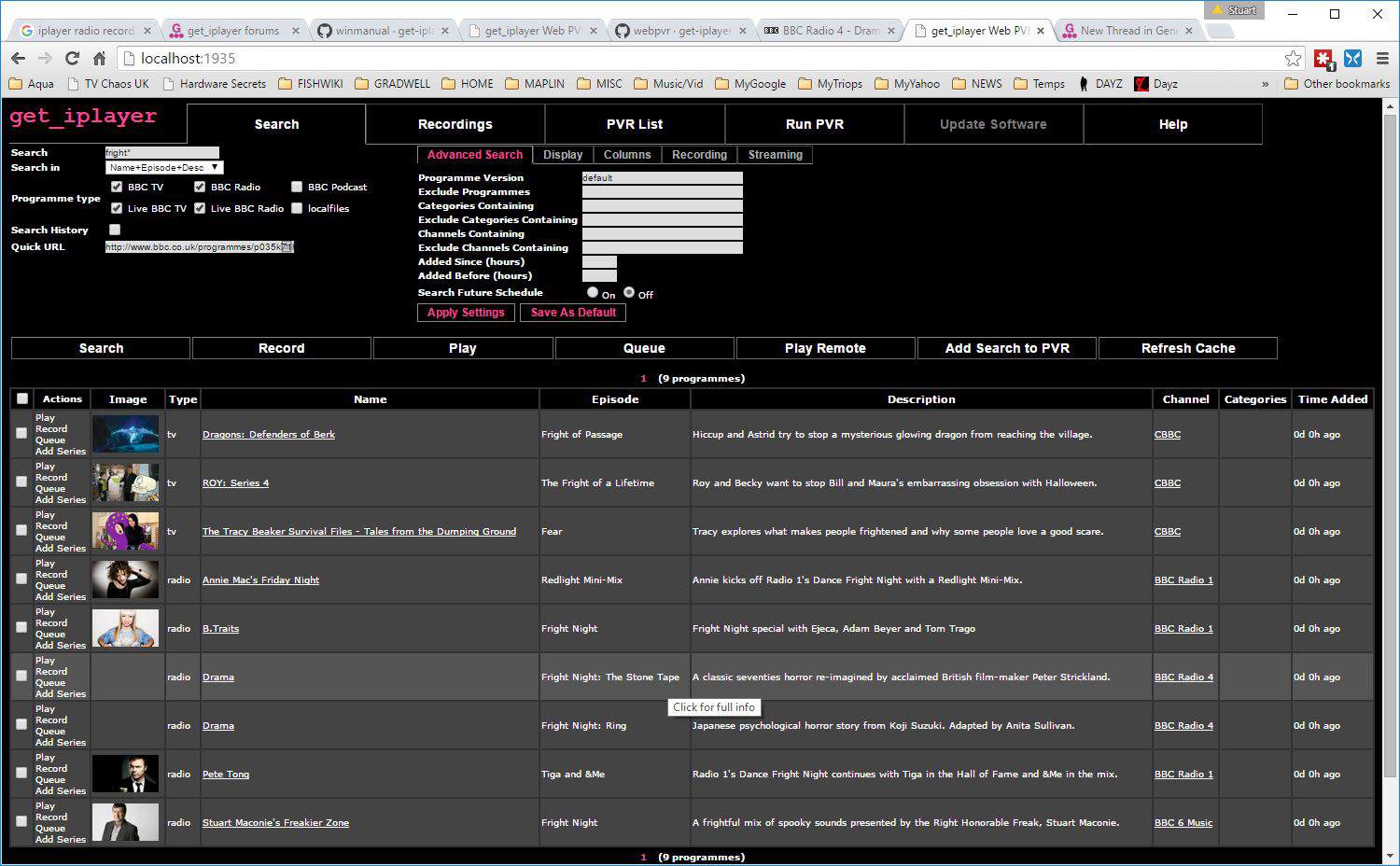This screenshot has width=1400, height=866.
Task: Click the Annie Mac's Friday Night thumbnail
Action: tap(126, 580)
